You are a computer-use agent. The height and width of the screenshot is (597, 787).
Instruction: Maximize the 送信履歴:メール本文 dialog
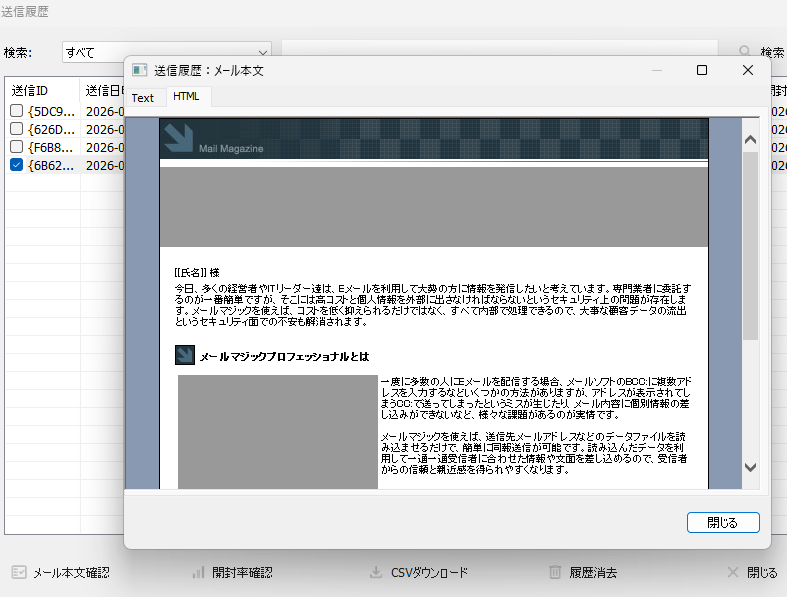[x=702, y=70]
